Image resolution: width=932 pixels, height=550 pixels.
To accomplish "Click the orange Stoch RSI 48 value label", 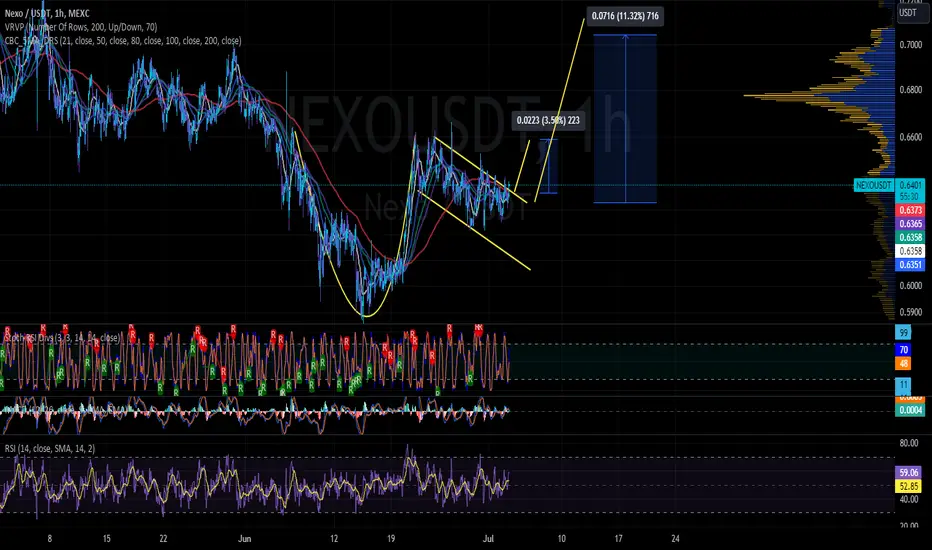I will [x=903, y=363].
